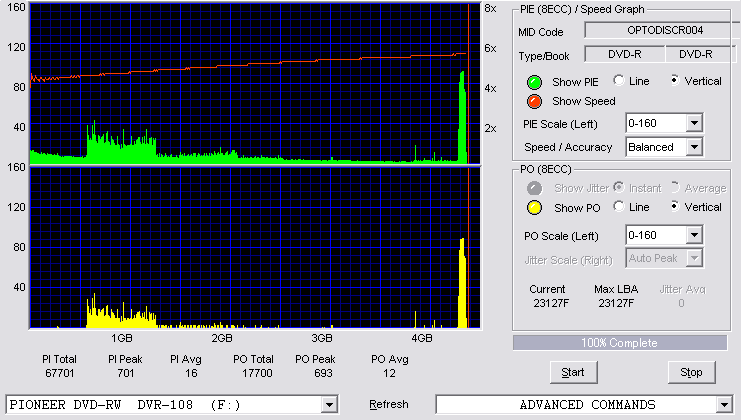The image size is (742, 420).
Task: Click the PI Avg value 16
Action: click(191, 374)
